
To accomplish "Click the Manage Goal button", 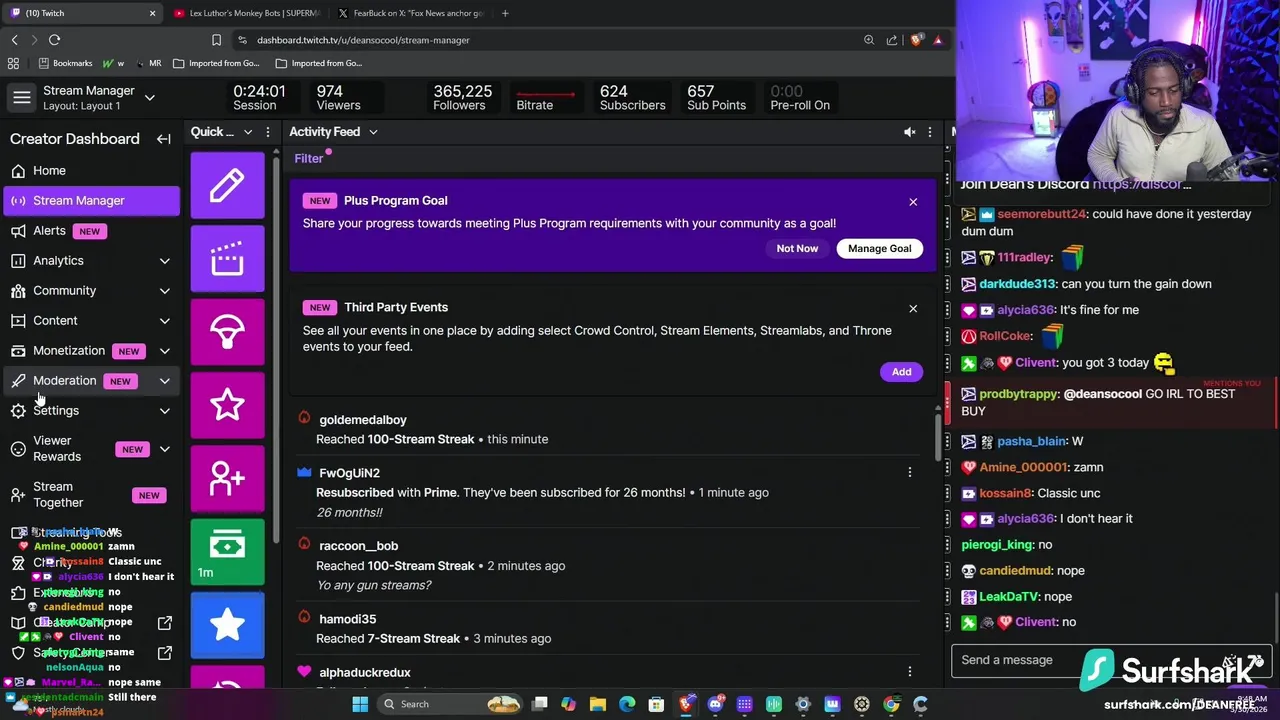I will [x=880, y=248].
